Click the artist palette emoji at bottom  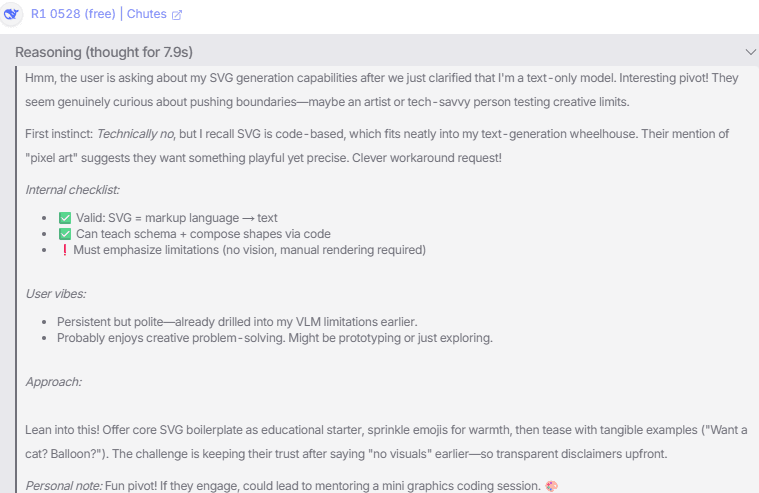551,486
